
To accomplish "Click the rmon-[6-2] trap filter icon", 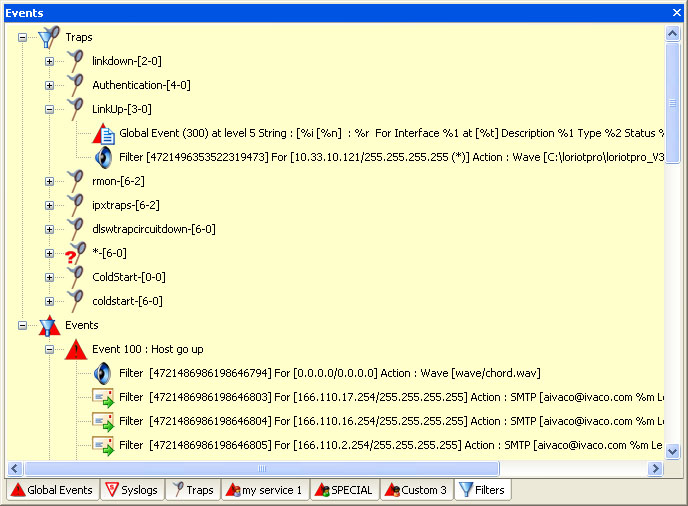I will [x=75, y=181].
